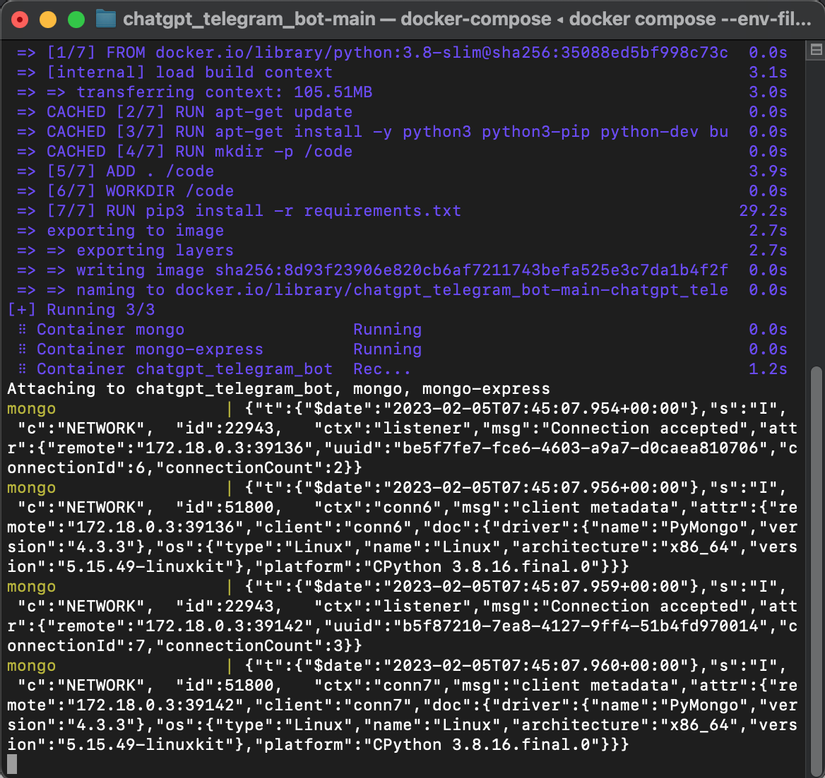Screen dimensions: 825x778
Task: Click '[internal] load build context' text
Action: click(189, 72)
